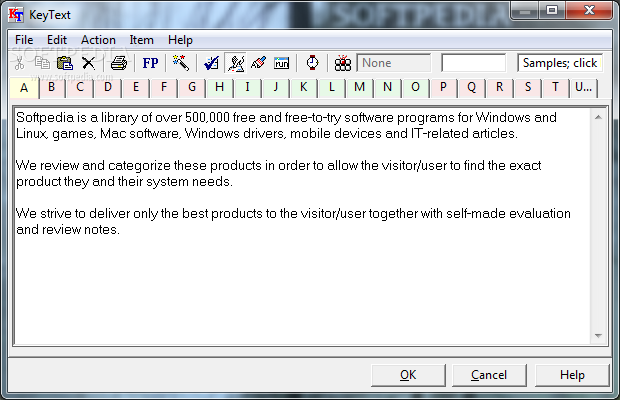Open the magic wand wizard tool
The height and width of the screenshot is (400, 620).
click(x=180, y=63)
